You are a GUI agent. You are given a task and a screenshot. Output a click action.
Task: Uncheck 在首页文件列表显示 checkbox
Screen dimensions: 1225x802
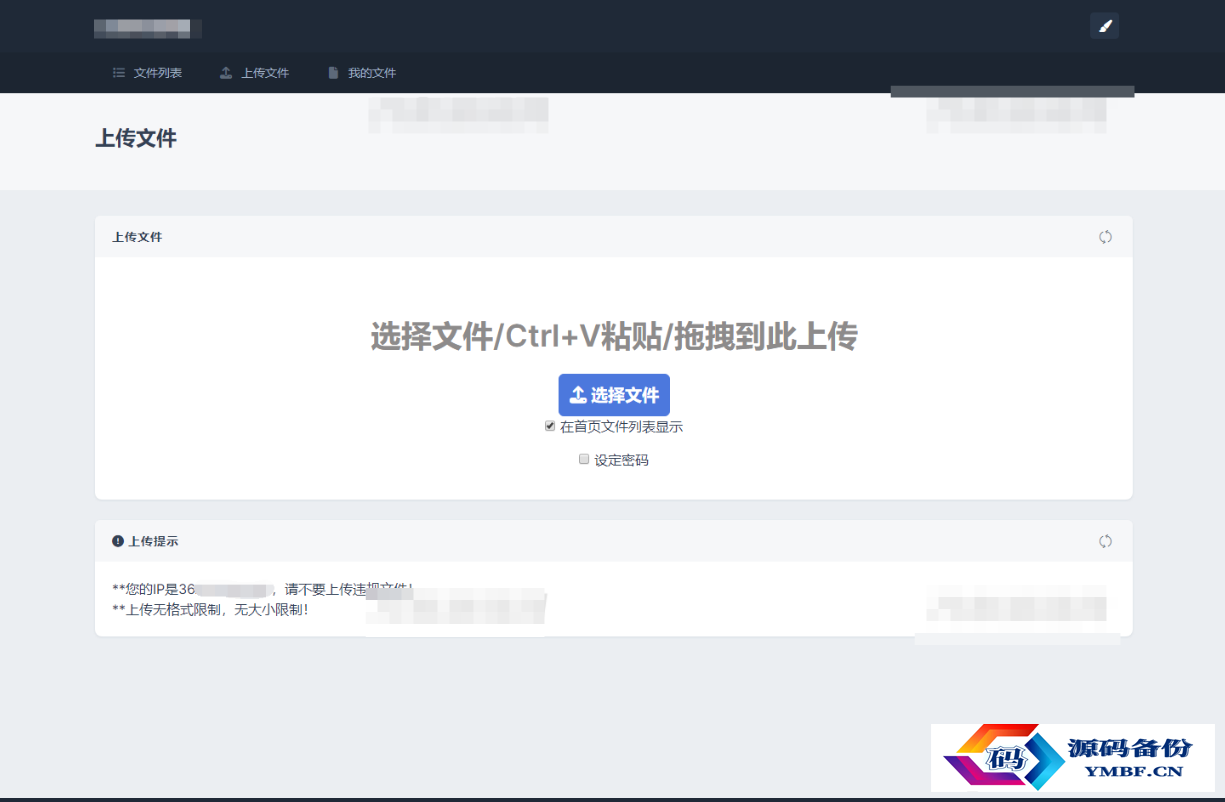point(550,426)
